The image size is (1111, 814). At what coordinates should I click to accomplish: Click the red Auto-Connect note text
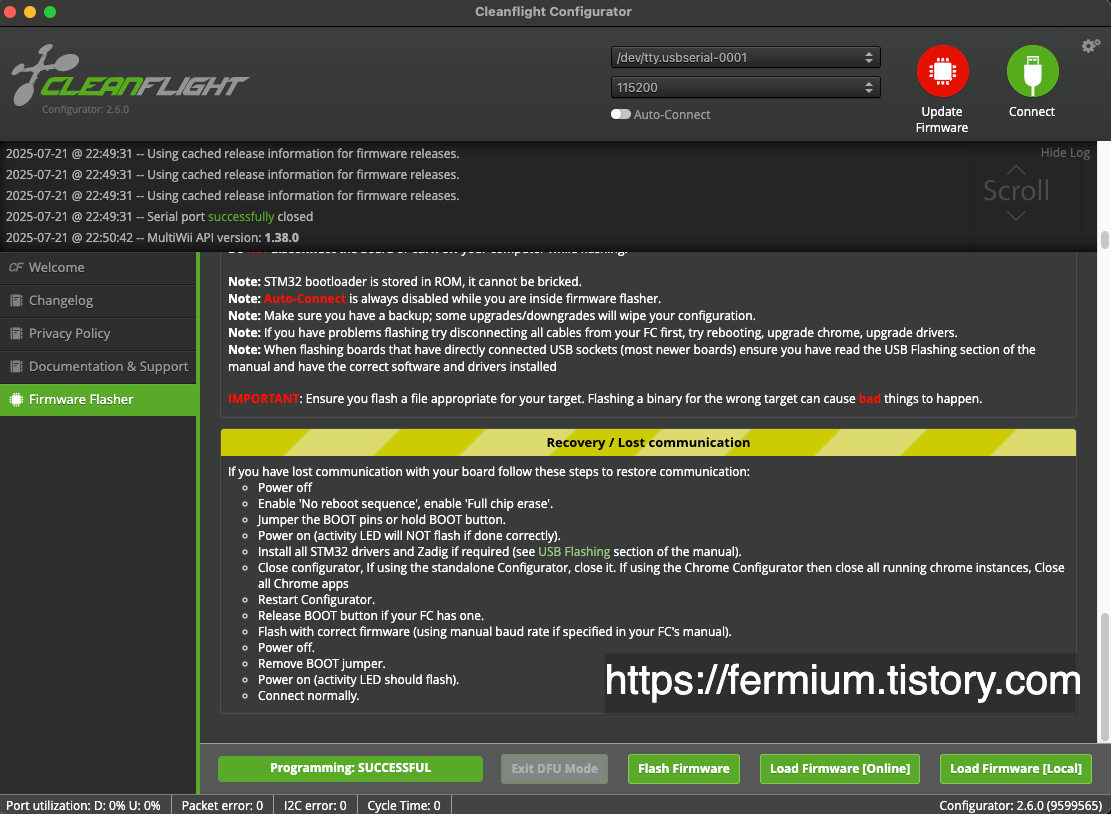pyautogui.click(x=305, y=298)
